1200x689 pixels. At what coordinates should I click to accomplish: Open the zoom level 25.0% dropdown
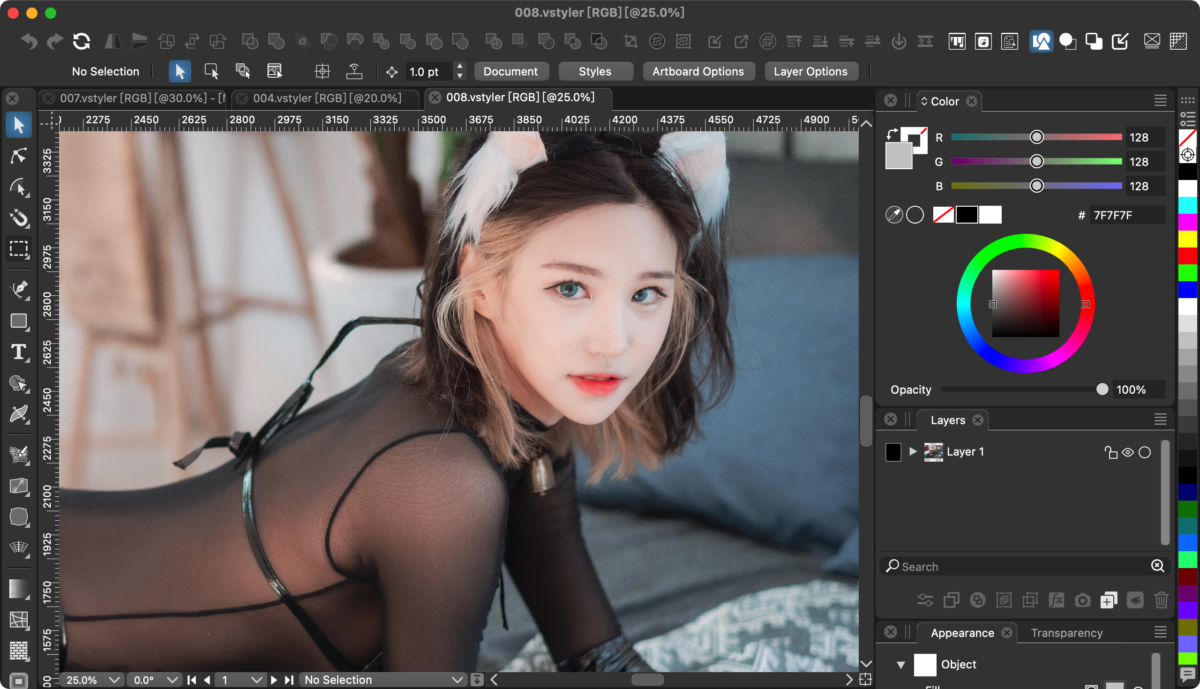[x=91, y=680]
